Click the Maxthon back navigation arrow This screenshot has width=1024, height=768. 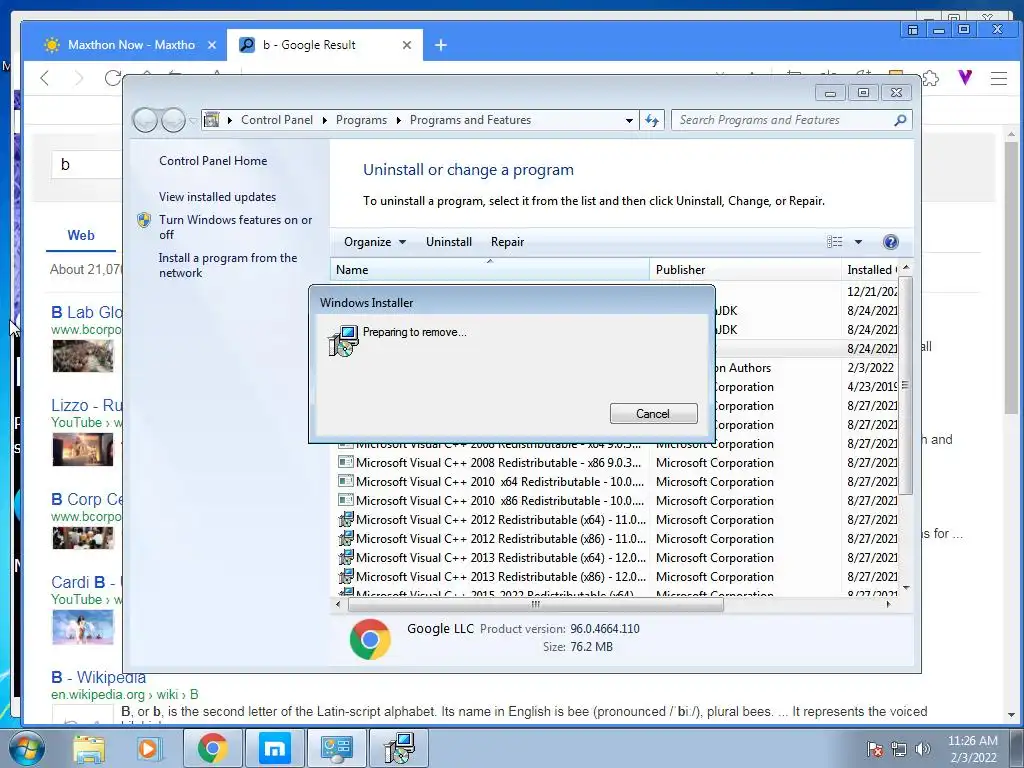point(44,78)
